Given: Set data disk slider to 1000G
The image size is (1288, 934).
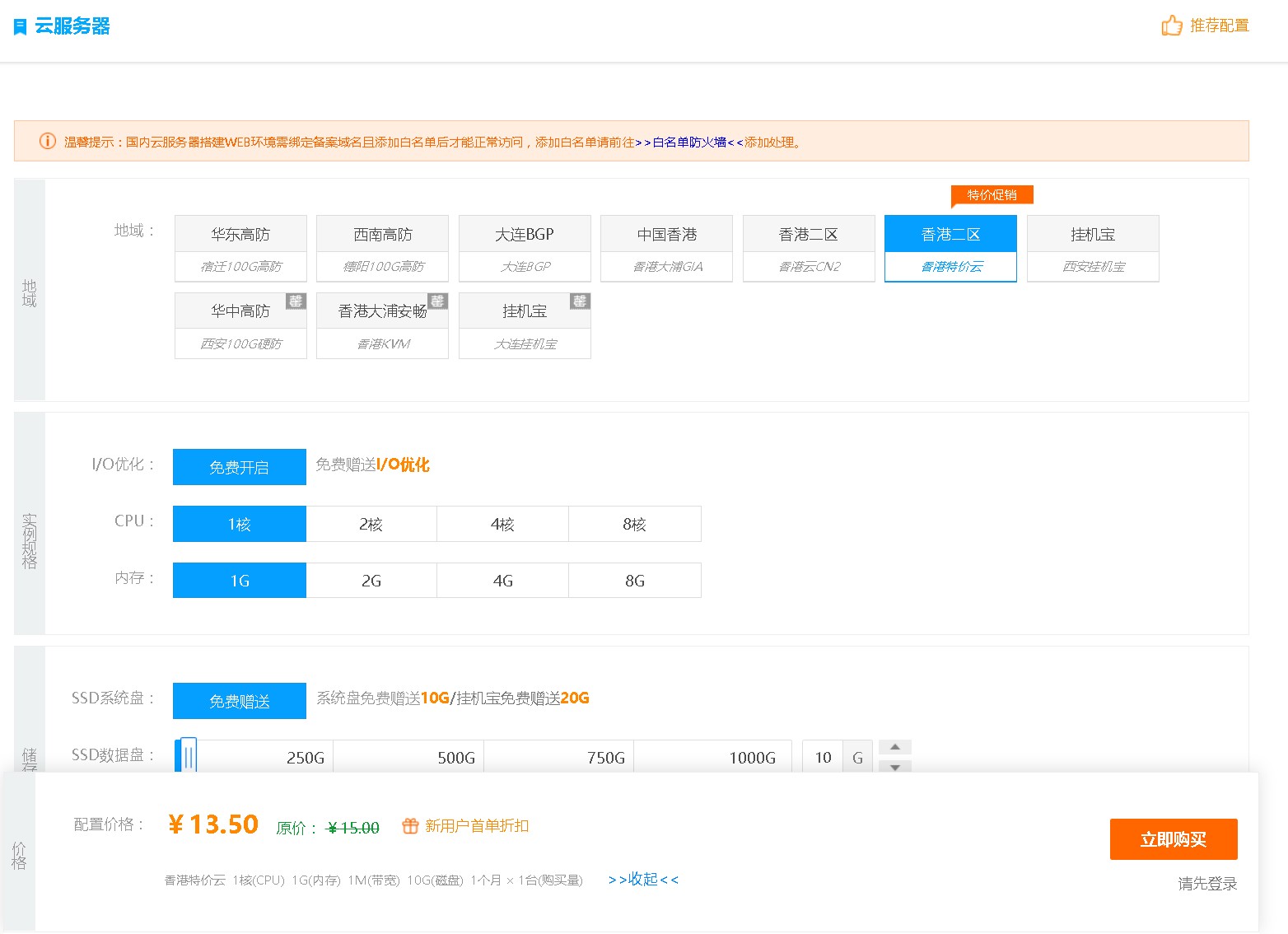Looking at the screenshot, I should coord(753,758).
